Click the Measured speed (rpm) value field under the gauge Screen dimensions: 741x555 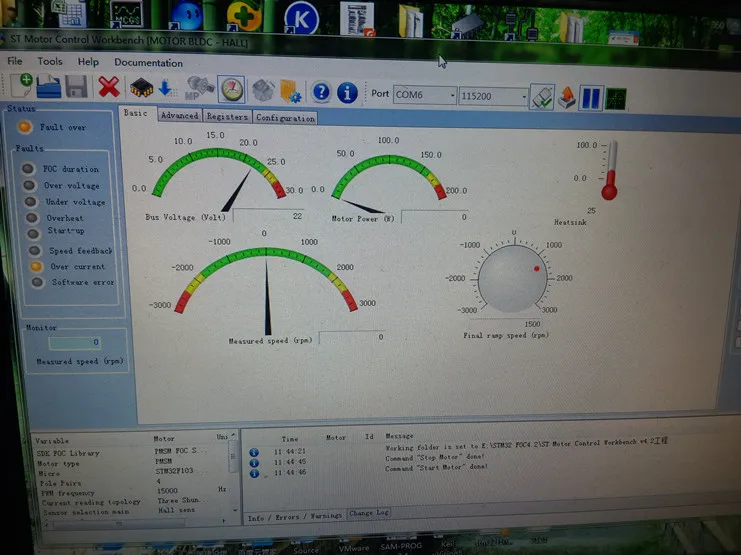pyautogui.click(x=352, y=337)
